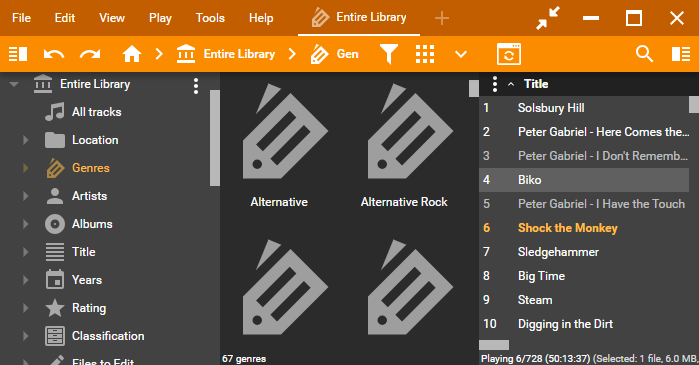Image resolution: width=699 pixels, height=365 pixels.
Task: Select the Solsbury Hill track
Action: pos(584,108)
